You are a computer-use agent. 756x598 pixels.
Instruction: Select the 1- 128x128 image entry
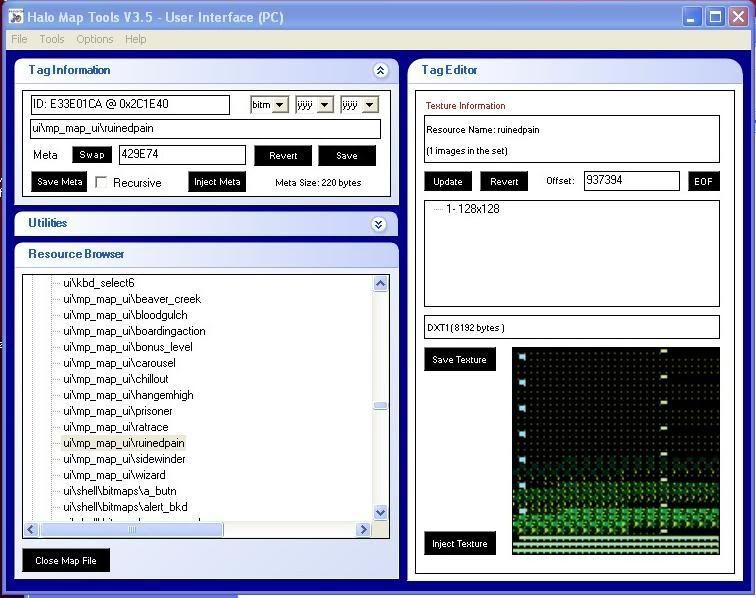(472, 209)
